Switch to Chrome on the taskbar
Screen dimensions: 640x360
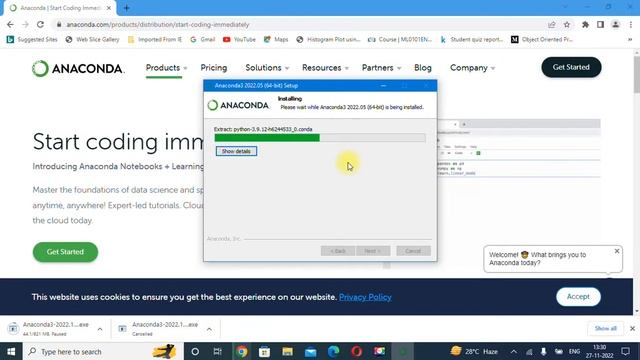tap(241, 351)
